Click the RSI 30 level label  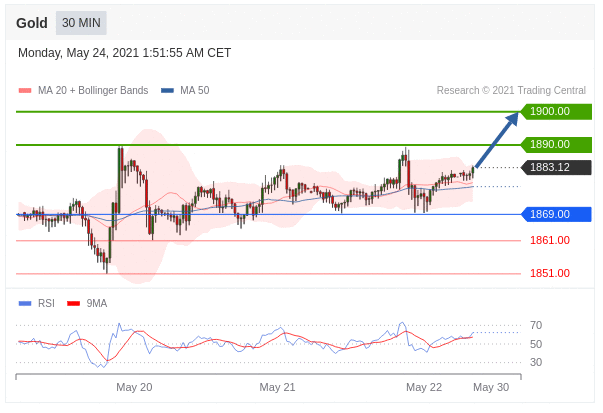pyautogui.click(x=536, y=362)
